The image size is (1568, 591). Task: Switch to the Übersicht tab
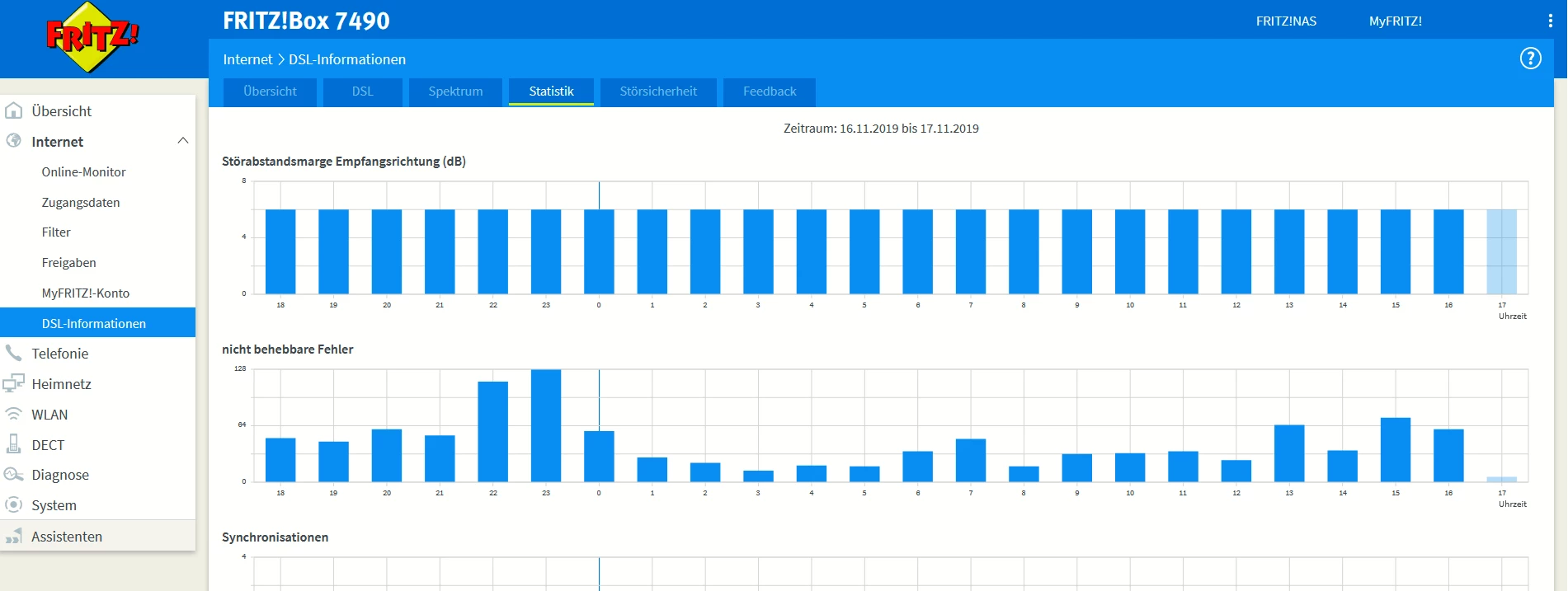270,91
